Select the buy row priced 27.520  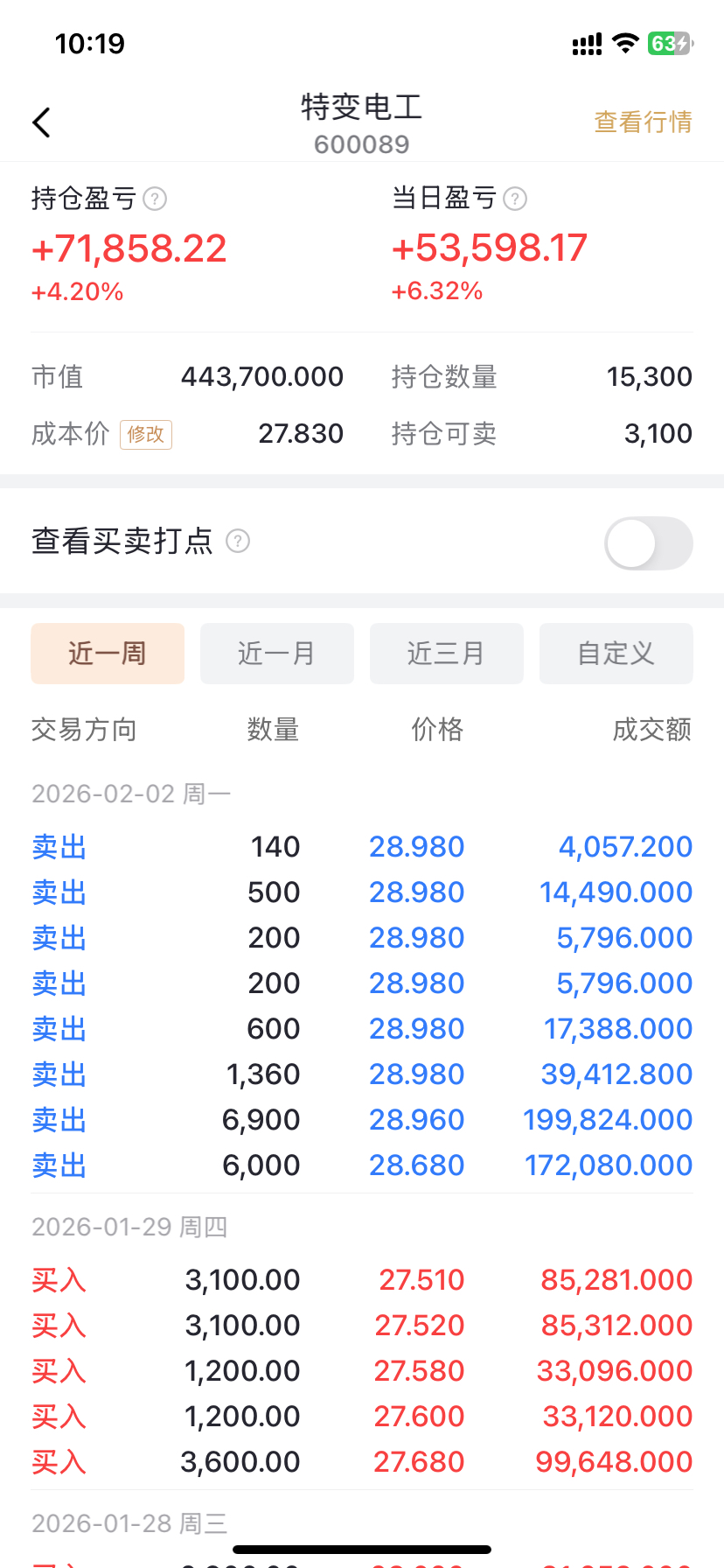362,1326
